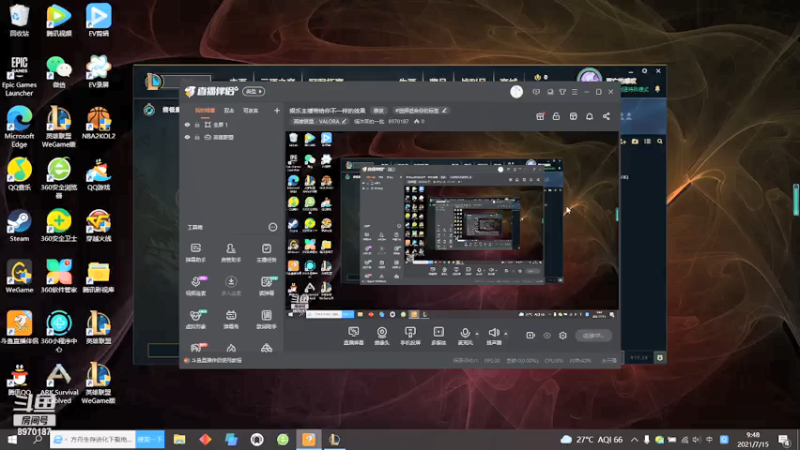Open the hamburger main menu of companion

click(574, 92)
